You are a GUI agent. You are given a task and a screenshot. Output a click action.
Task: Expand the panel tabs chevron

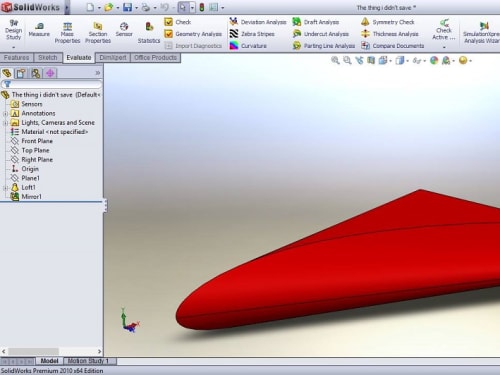[98, 73]
